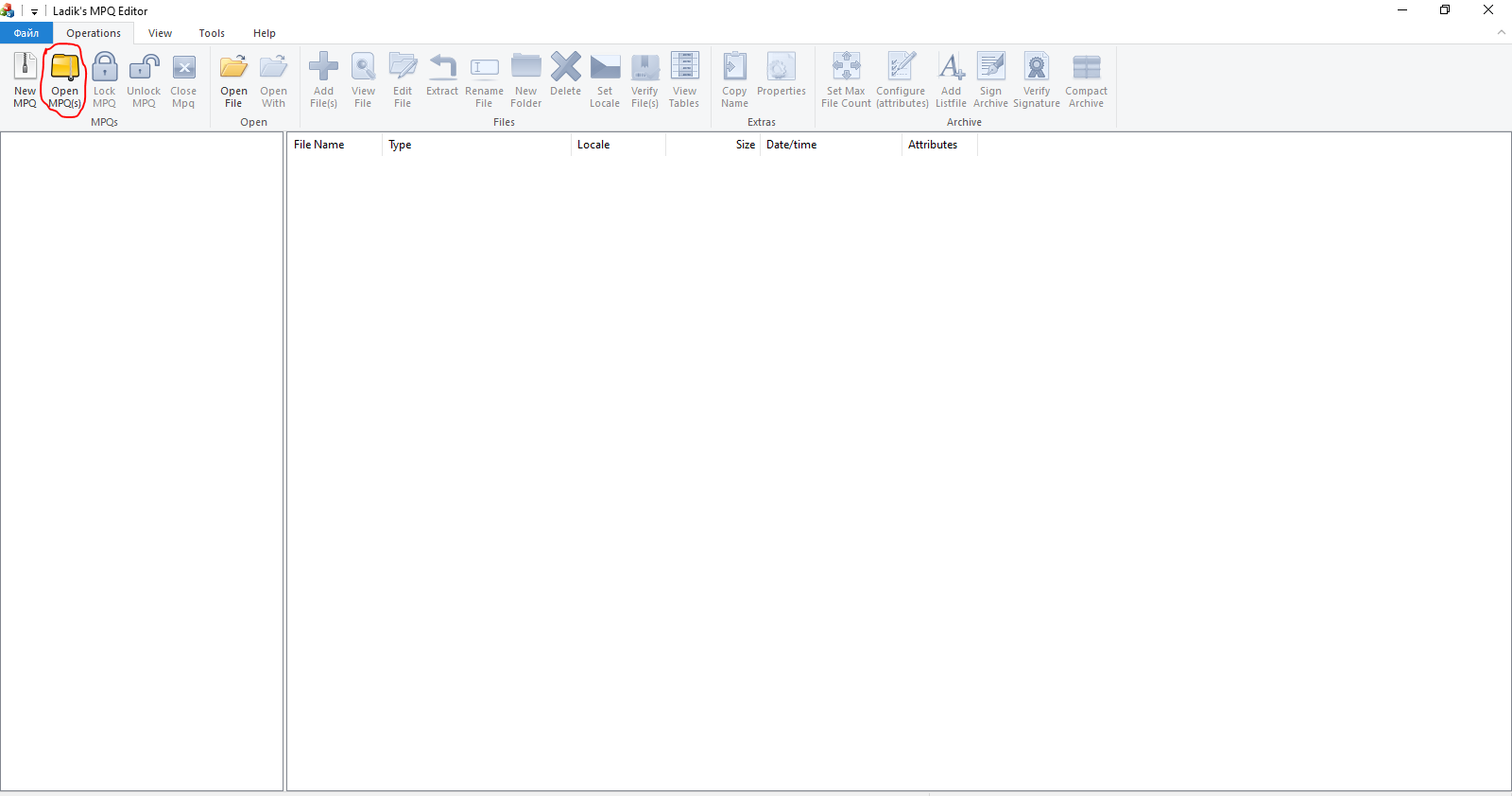The width and height of the screenshot is (1512, 796).
Task: Click the New Folder icon
Action: tap(526, 67)
